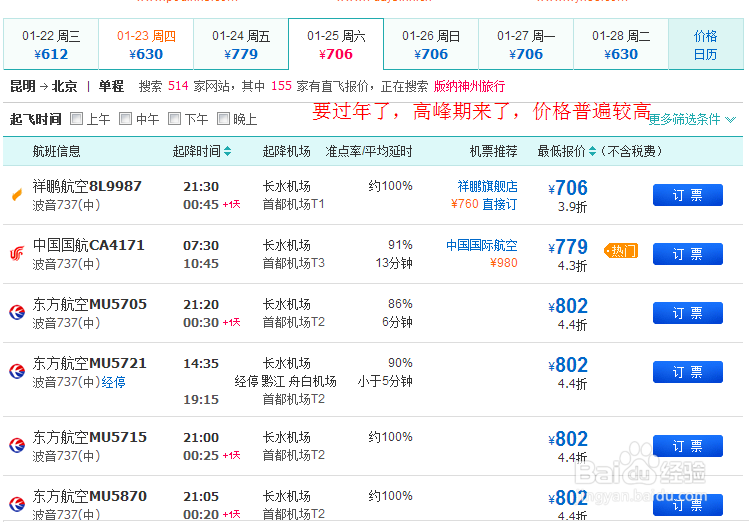Click the 4.3折 discount for CA4171
749x522 pixels.
[x=572, y=266]
